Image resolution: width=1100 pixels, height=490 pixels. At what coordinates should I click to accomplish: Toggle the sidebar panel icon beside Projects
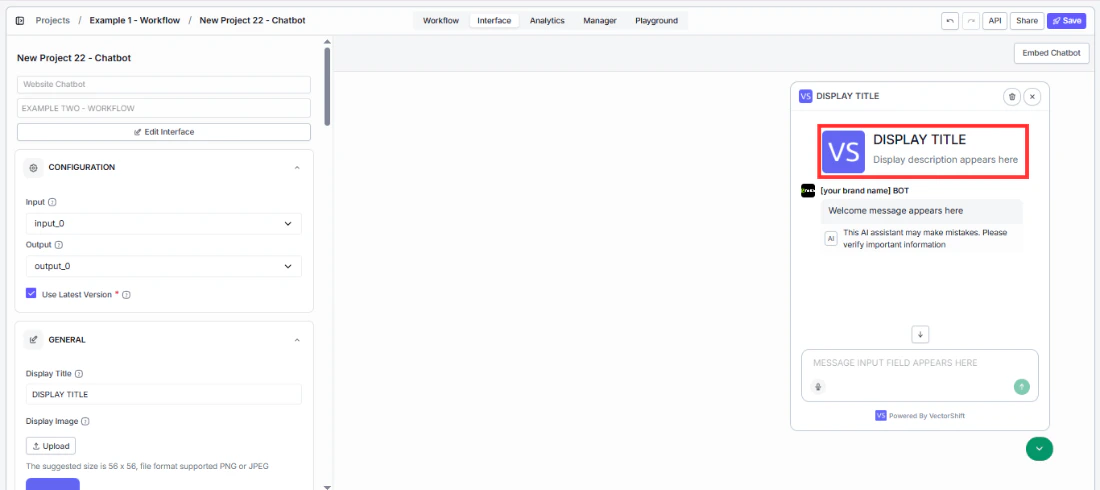tap(20, 21)
